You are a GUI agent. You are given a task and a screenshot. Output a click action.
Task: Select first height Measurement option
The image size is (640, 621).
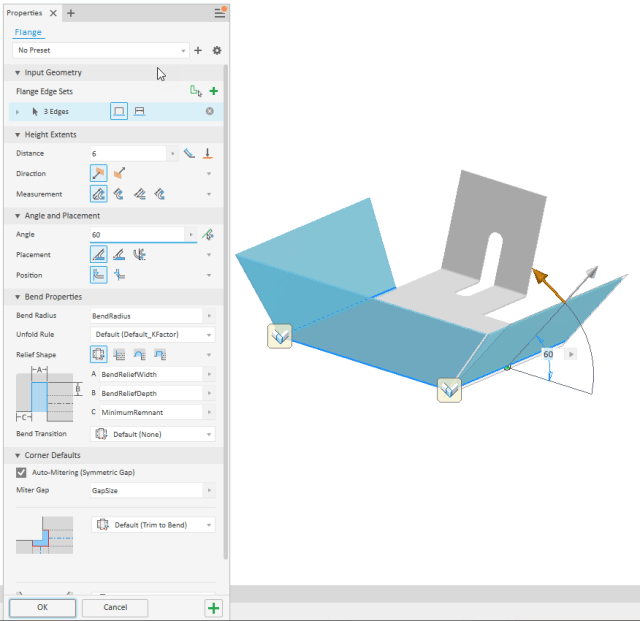(98, 194)
